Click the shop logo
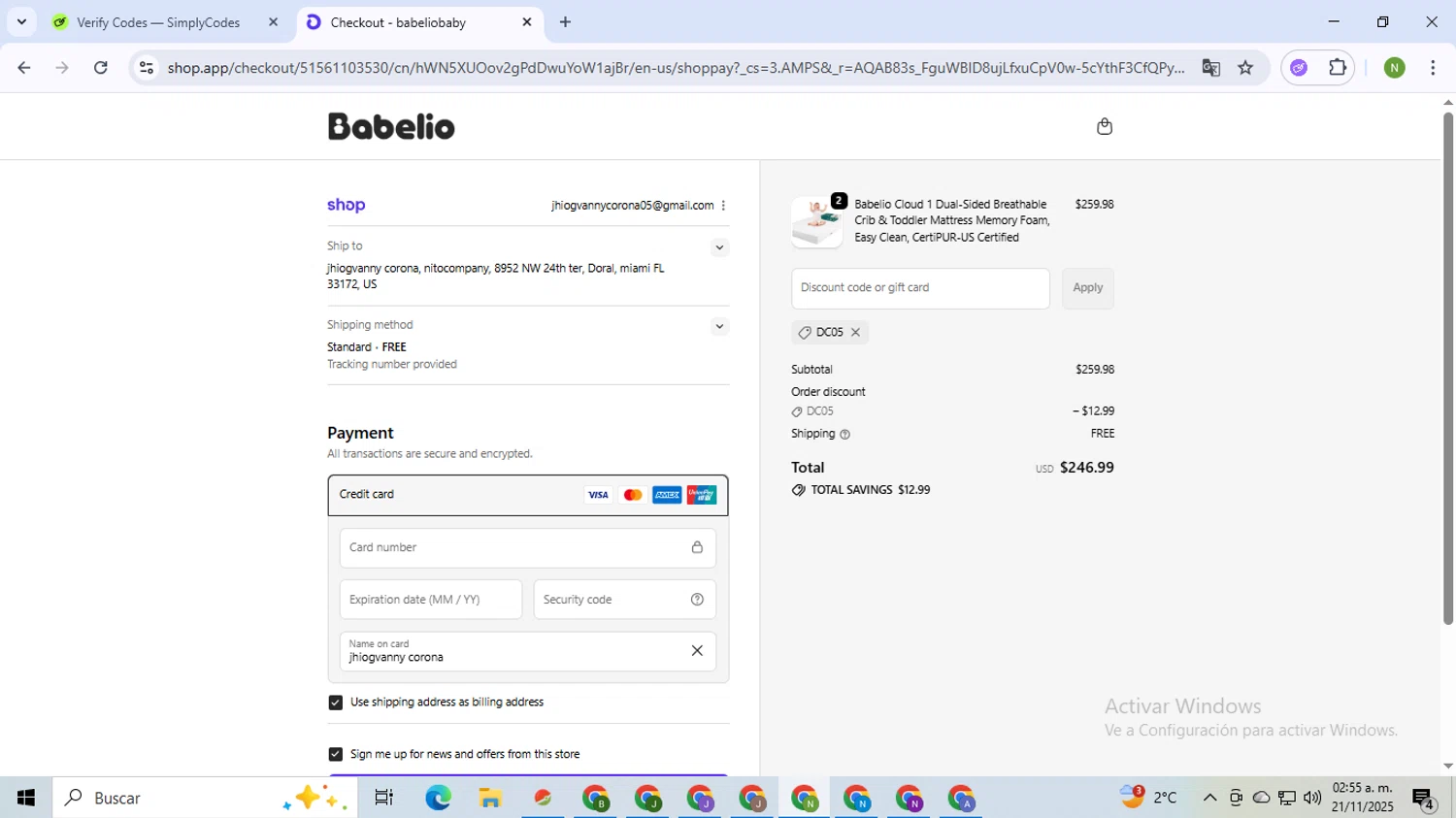 (347, 205)
